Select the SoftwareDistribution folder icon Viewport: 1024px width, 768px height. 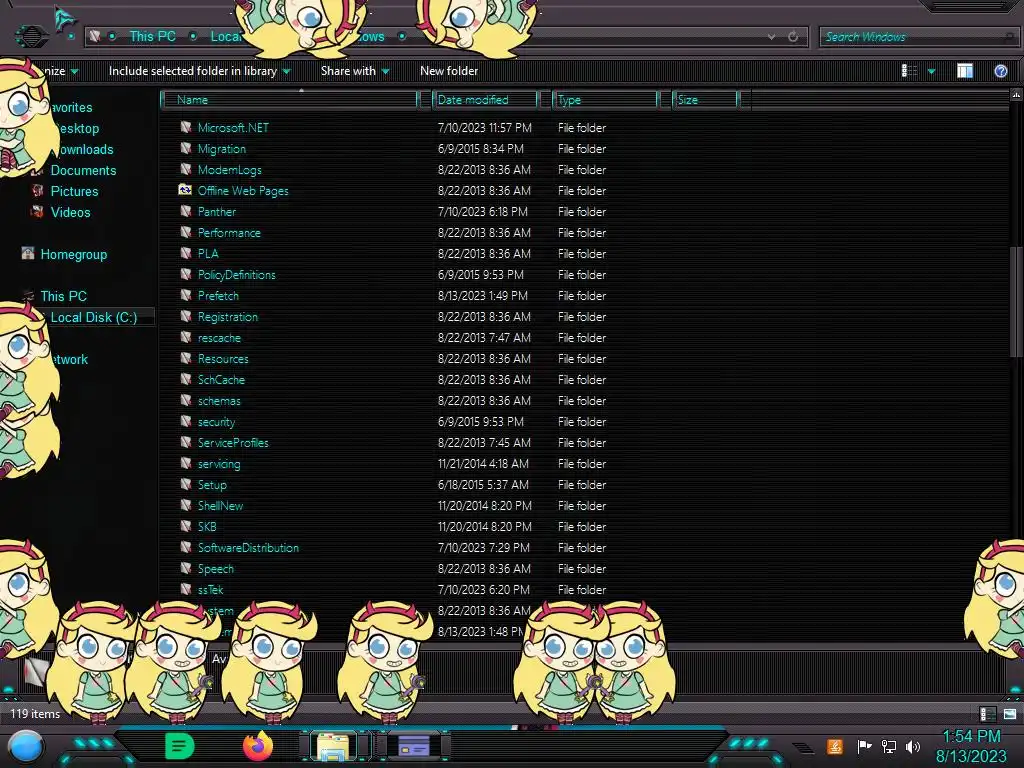coord(186,547)
